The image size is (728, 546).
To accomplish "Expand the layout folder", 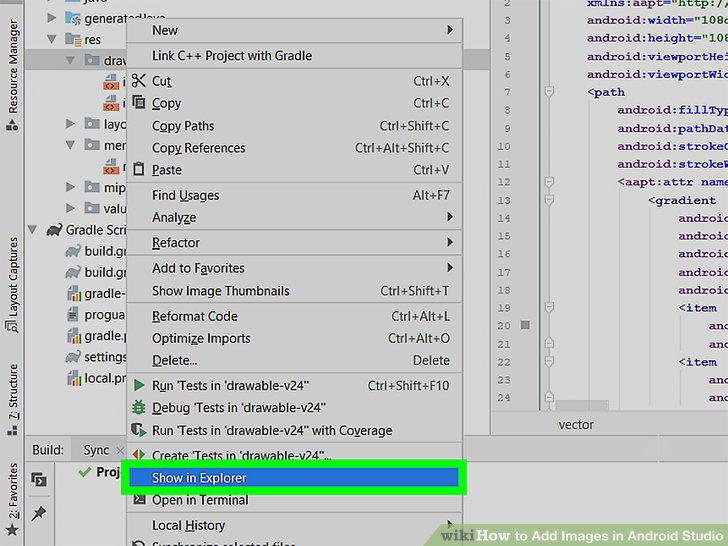I will click(x=70, y=124).
